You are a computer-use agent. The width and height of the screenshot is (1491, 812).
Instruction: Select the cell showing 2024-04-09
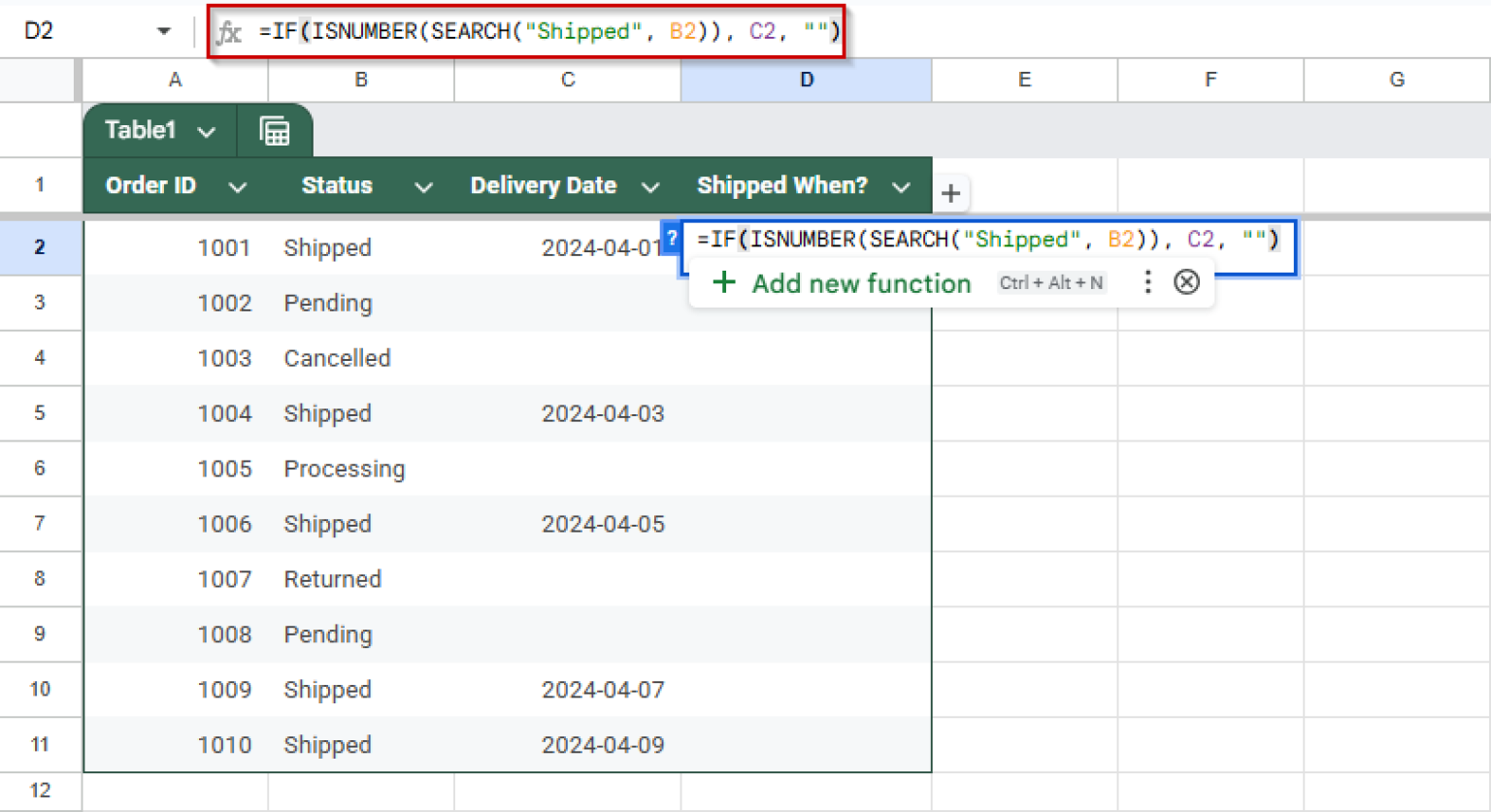(603, 745)
